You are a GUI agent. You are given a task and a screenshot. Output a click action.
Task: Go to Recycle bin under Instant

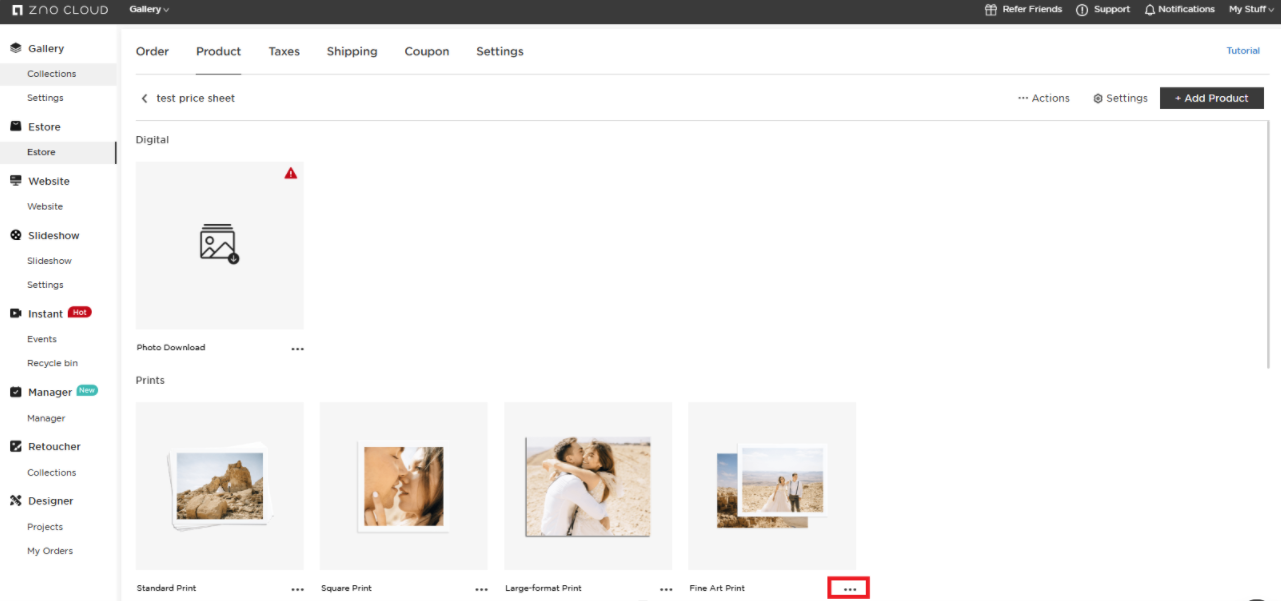point(52,363)
